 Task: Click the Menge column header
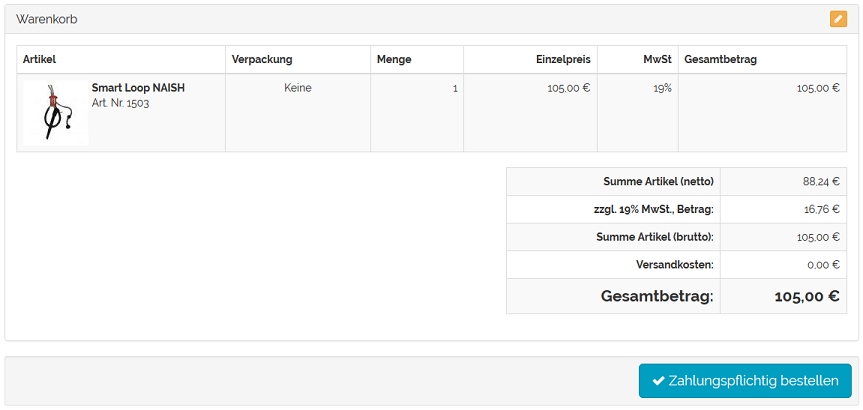coord(394,60)
